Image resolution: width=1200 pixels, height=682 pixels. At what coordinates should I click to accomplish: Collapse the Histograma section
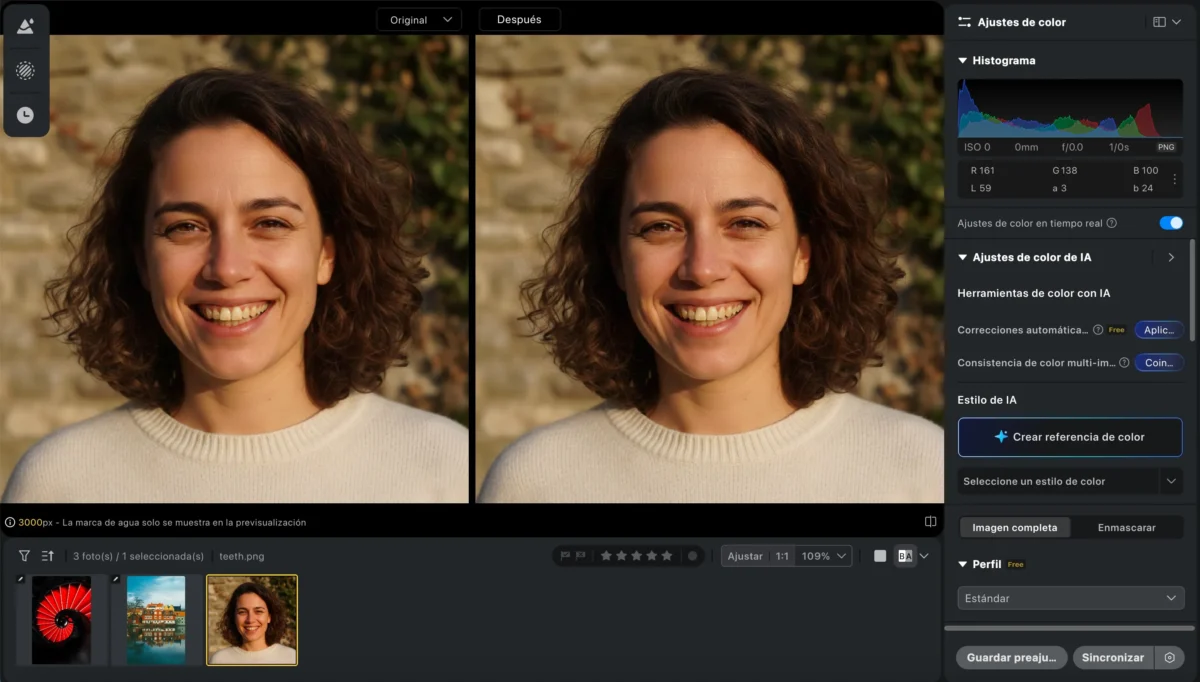click(x=963, y=61)
